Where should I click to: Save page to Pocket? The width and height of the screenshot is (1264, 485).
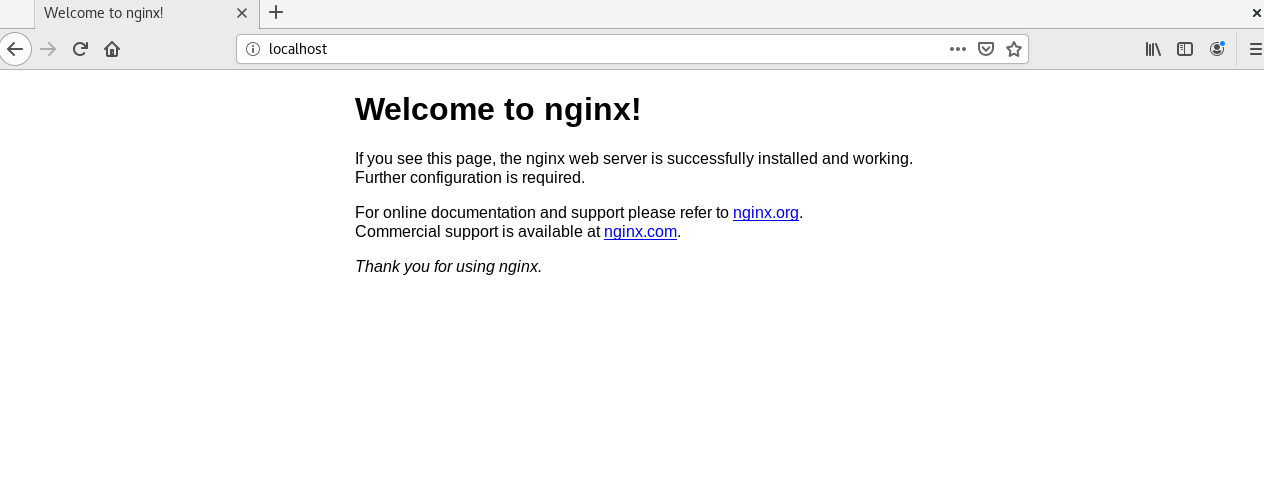pyautogui.click(x=986, y=49)
